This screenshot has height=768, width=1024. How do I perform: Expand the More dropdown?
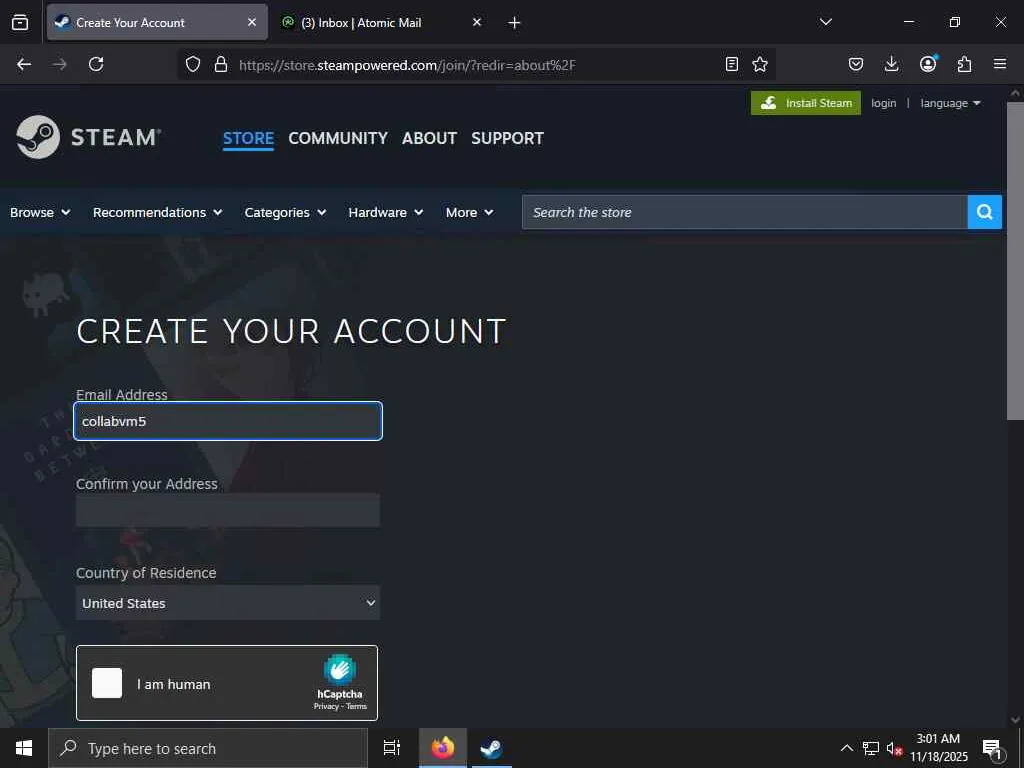(470, 212)
